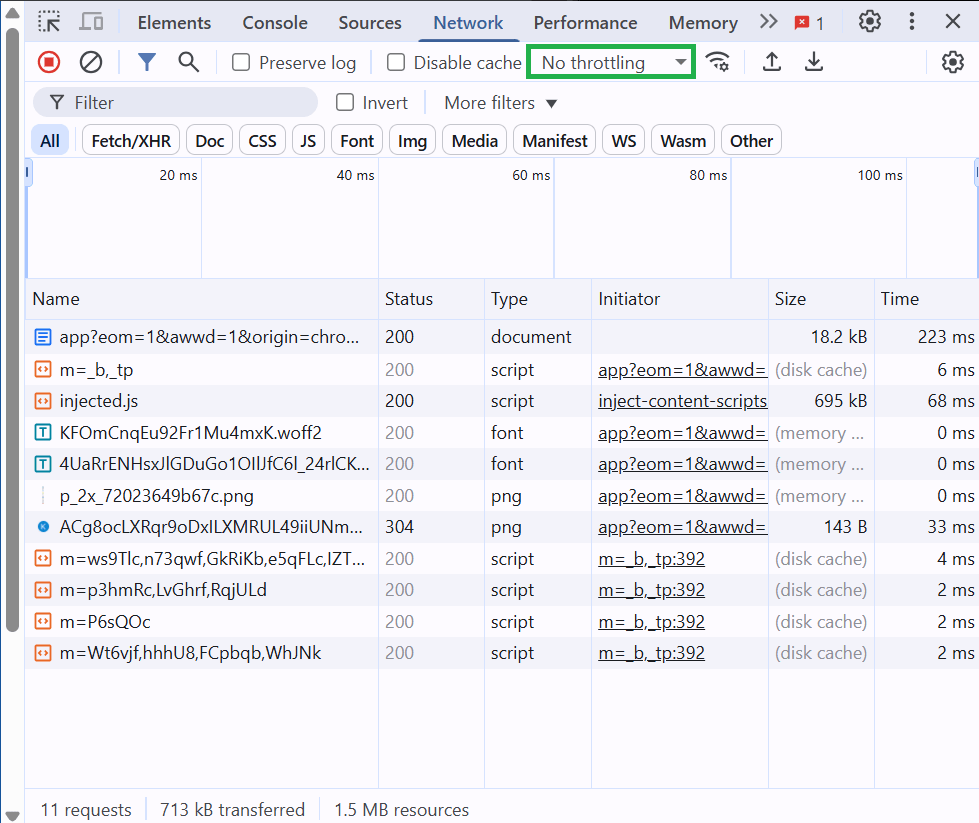Filter requests by Other type
This screenshot has width=979, height=823.
751,141
